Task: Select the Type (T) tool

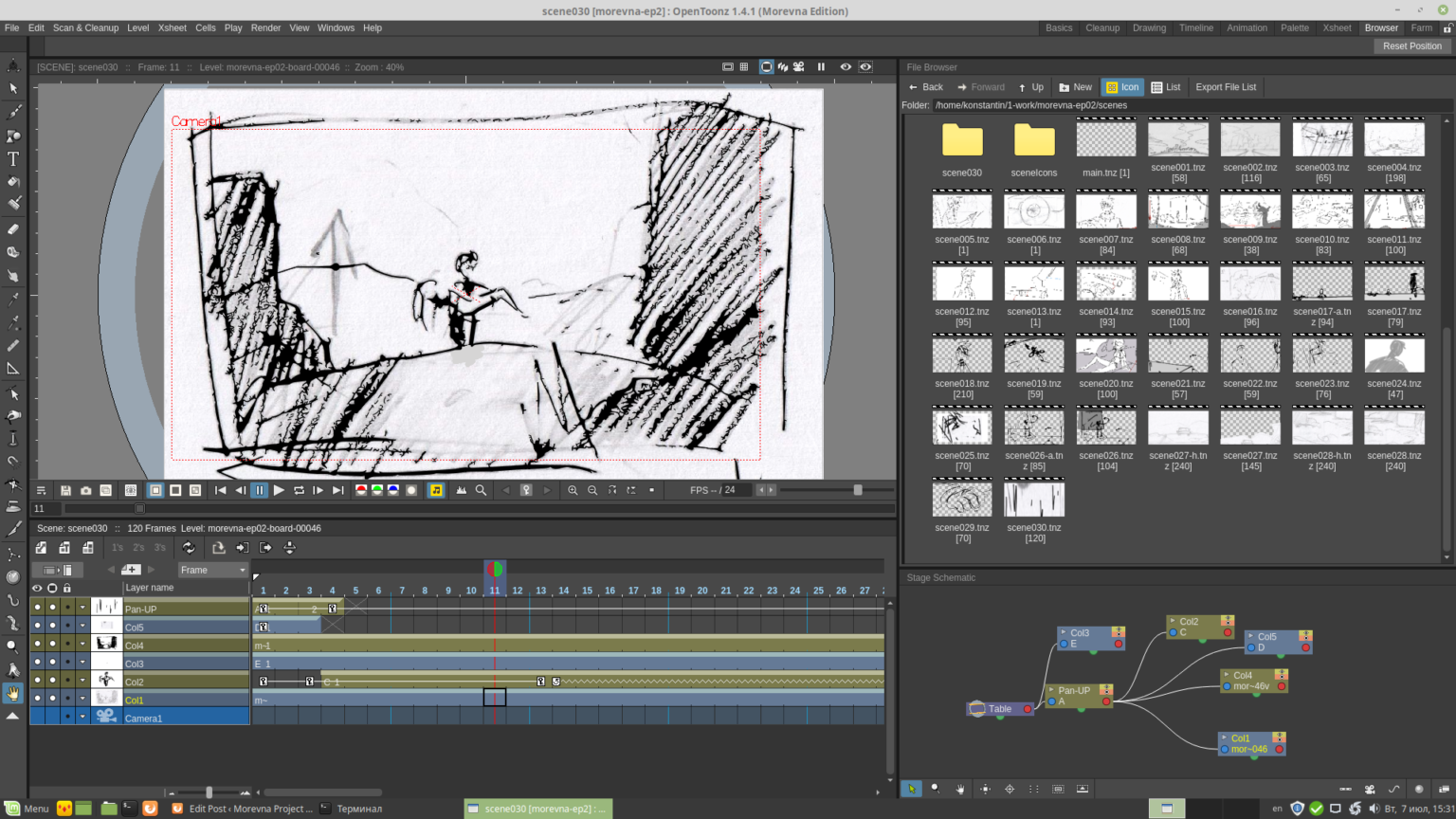Action: pyautogui.click(x=13, y=159)
